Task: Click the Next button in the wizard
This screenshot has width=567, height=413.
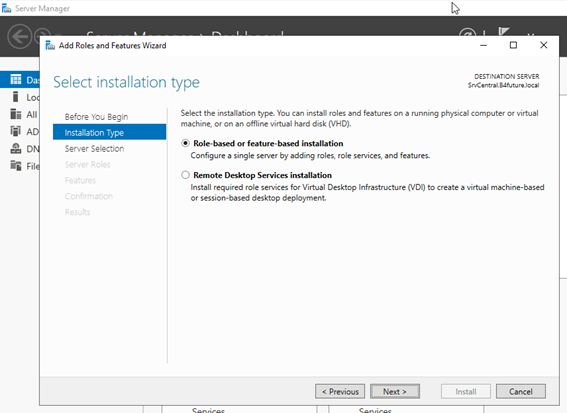Action: pyautogui.click(x=395, y=392)
